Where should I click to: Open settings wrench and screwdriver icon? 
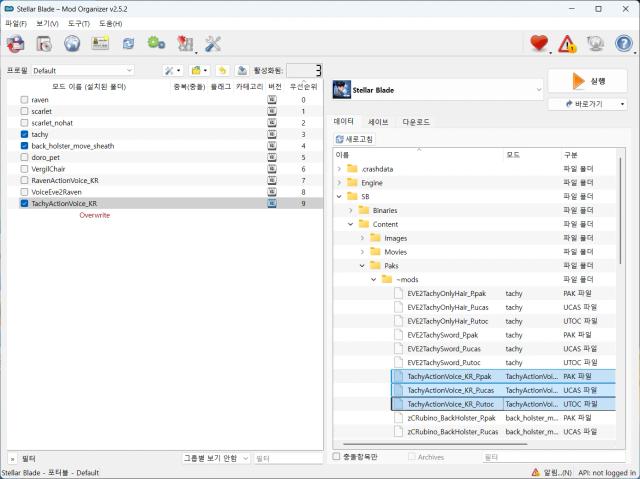coord(213,44)
